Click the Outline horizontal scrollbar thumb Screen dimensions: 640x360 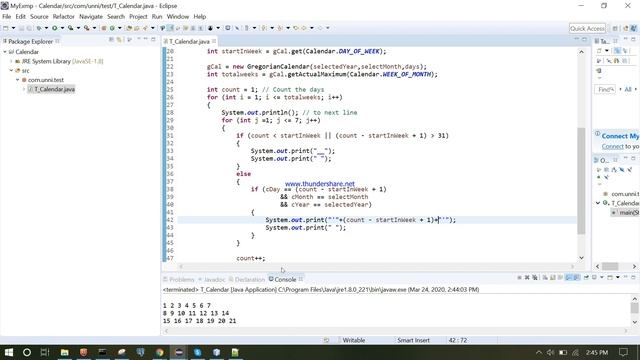pos(610,266)
